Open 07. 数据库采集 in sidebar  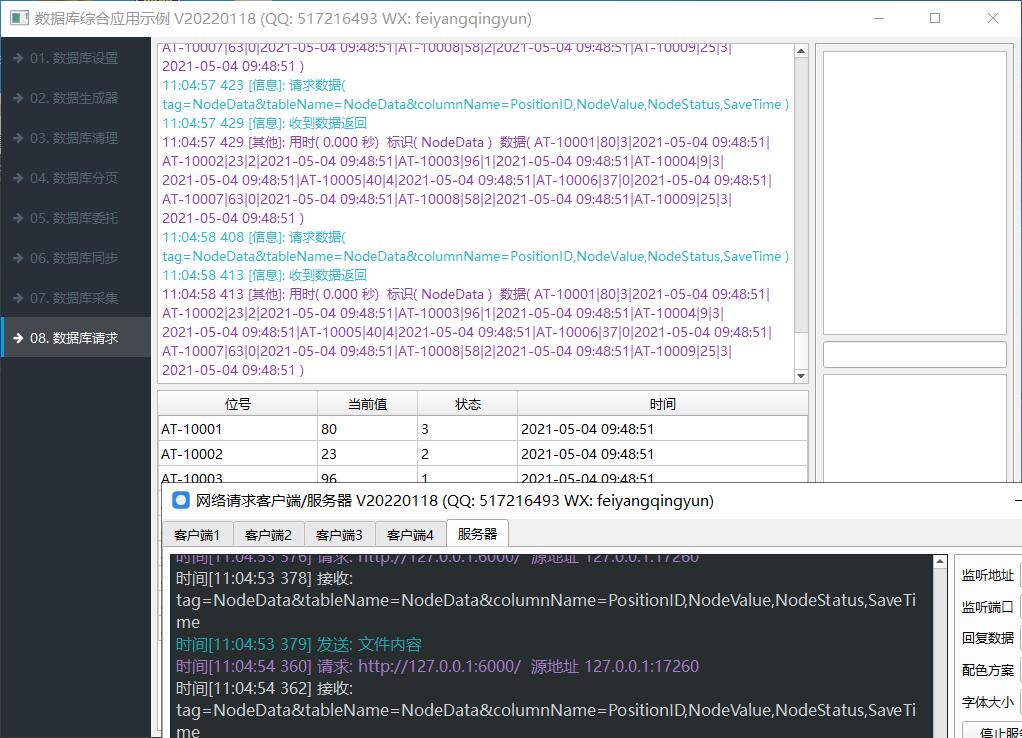pos(76,298)
